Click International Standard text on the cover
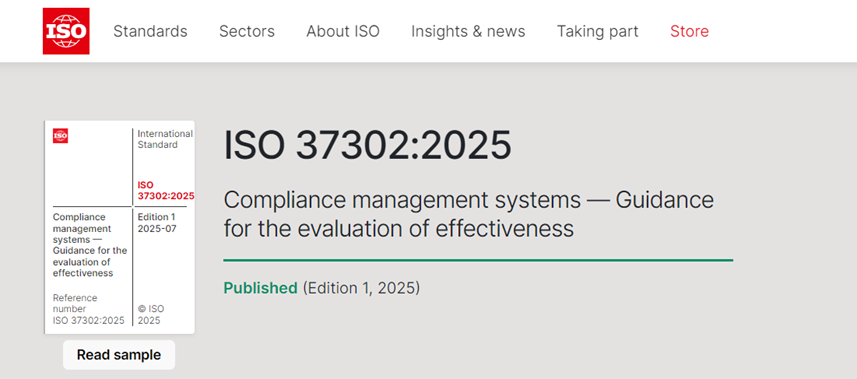The image size is (857, 379). 165,139
